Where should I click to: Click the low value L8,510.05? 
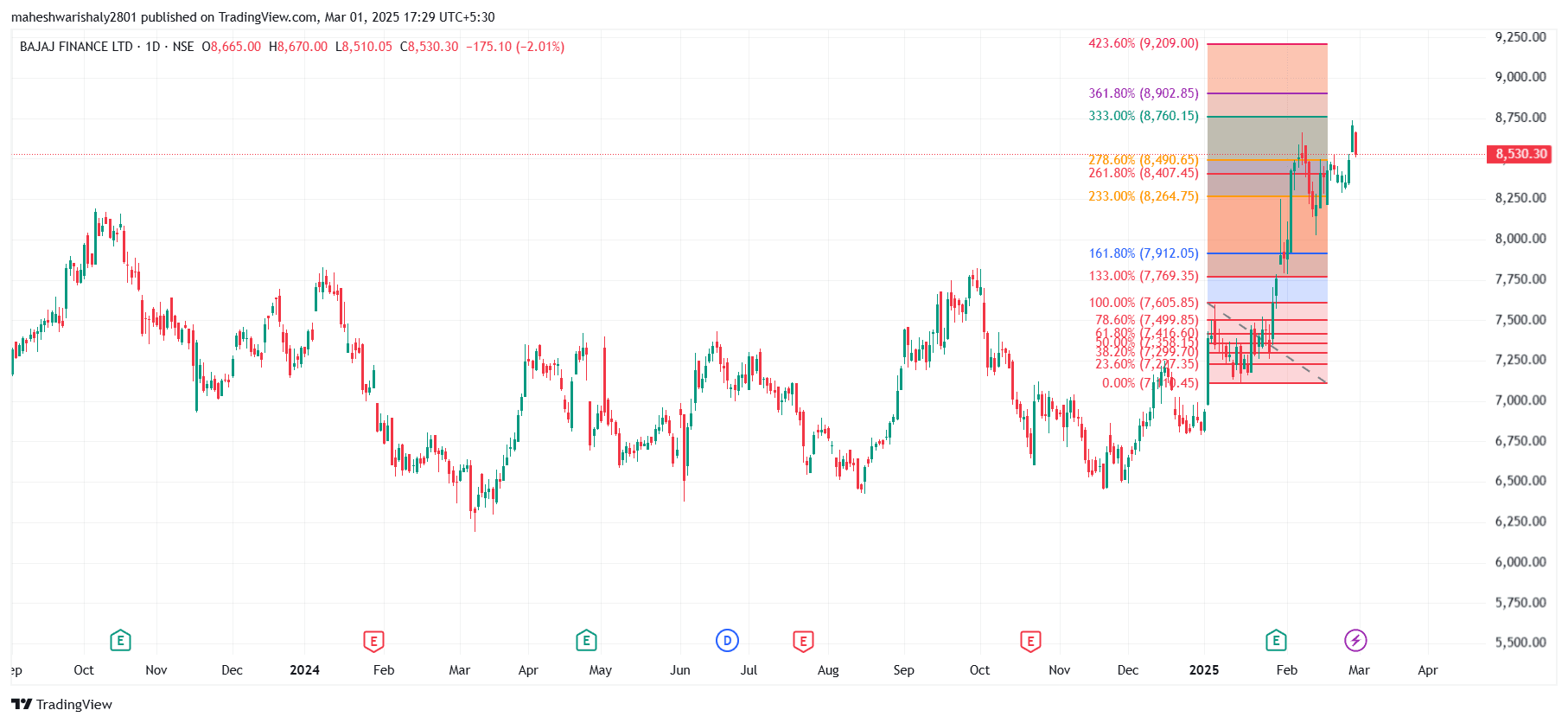pos(364,47)
